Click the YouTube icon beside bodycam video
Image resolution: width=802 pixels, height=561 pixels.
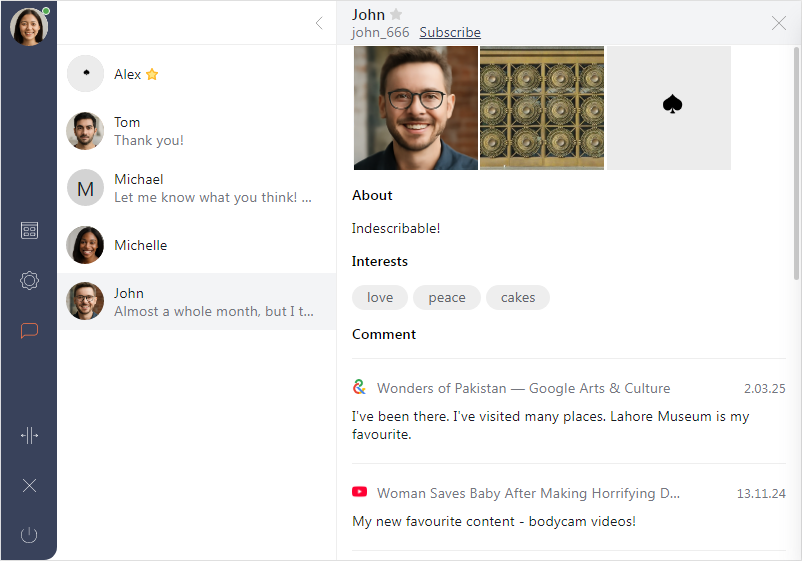click(360, 493)
